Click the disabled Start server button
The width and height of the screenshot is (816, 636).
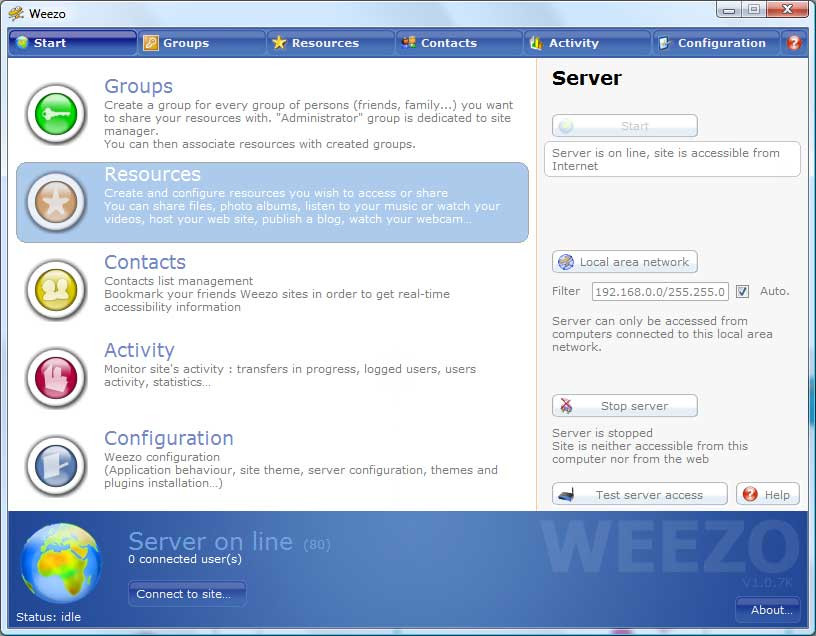pyautogui.click(x=624, y=126)
